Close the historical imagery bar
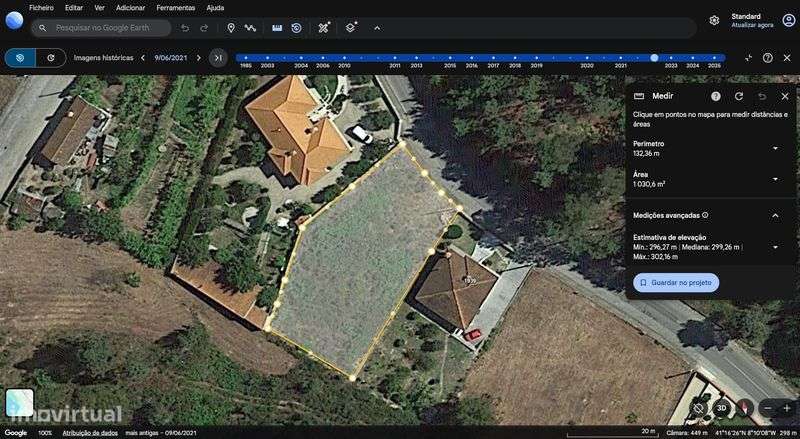 (x=787, y=58)
